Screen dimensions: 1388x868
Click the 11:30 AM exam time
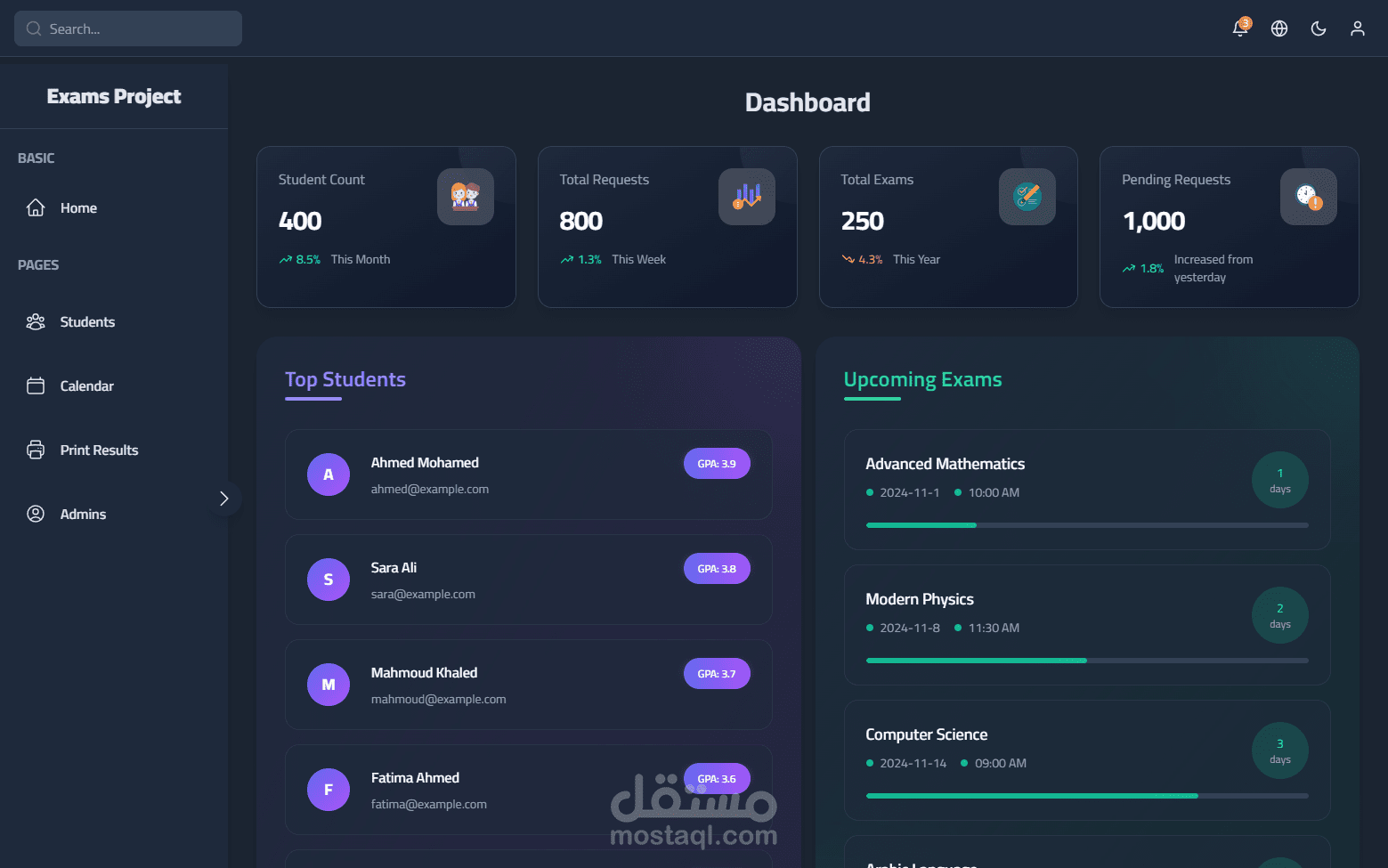tap(994, 628)
